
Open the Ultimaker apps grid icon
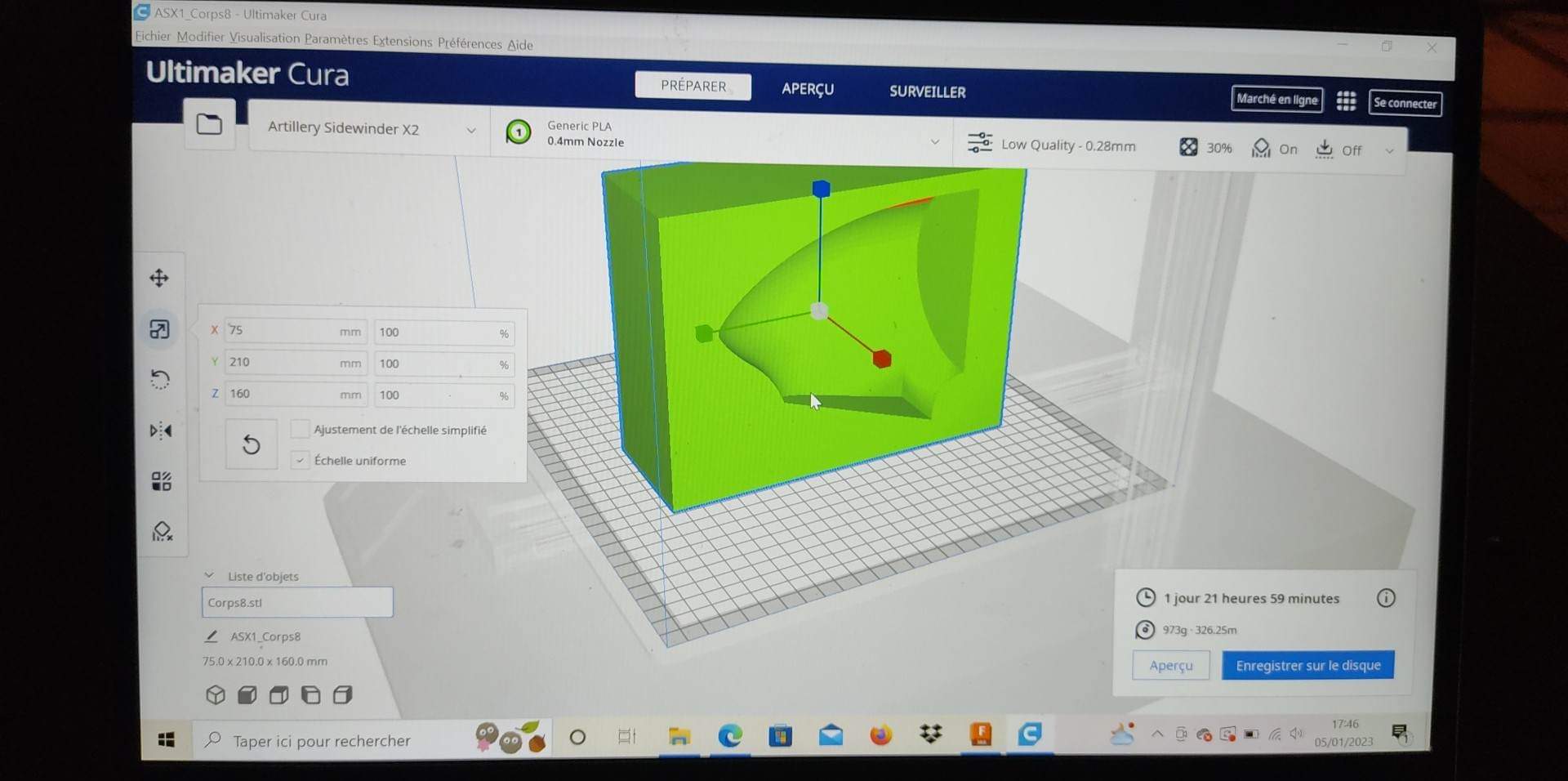point(1346,101)
